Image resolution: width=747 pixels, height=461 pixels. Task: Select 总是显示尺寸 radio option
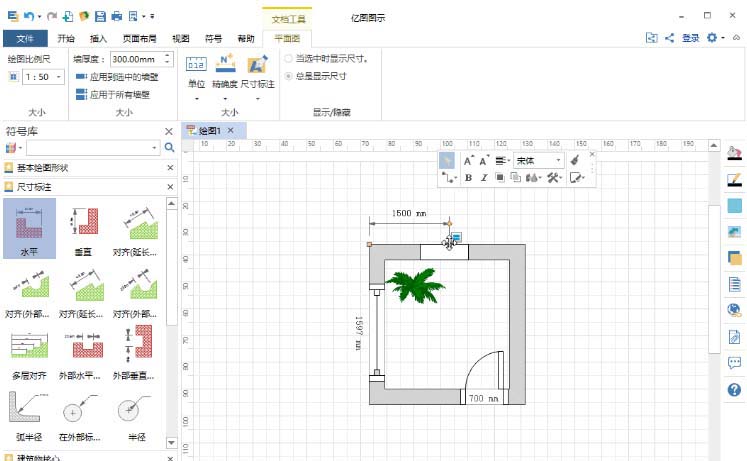point(289,75)
